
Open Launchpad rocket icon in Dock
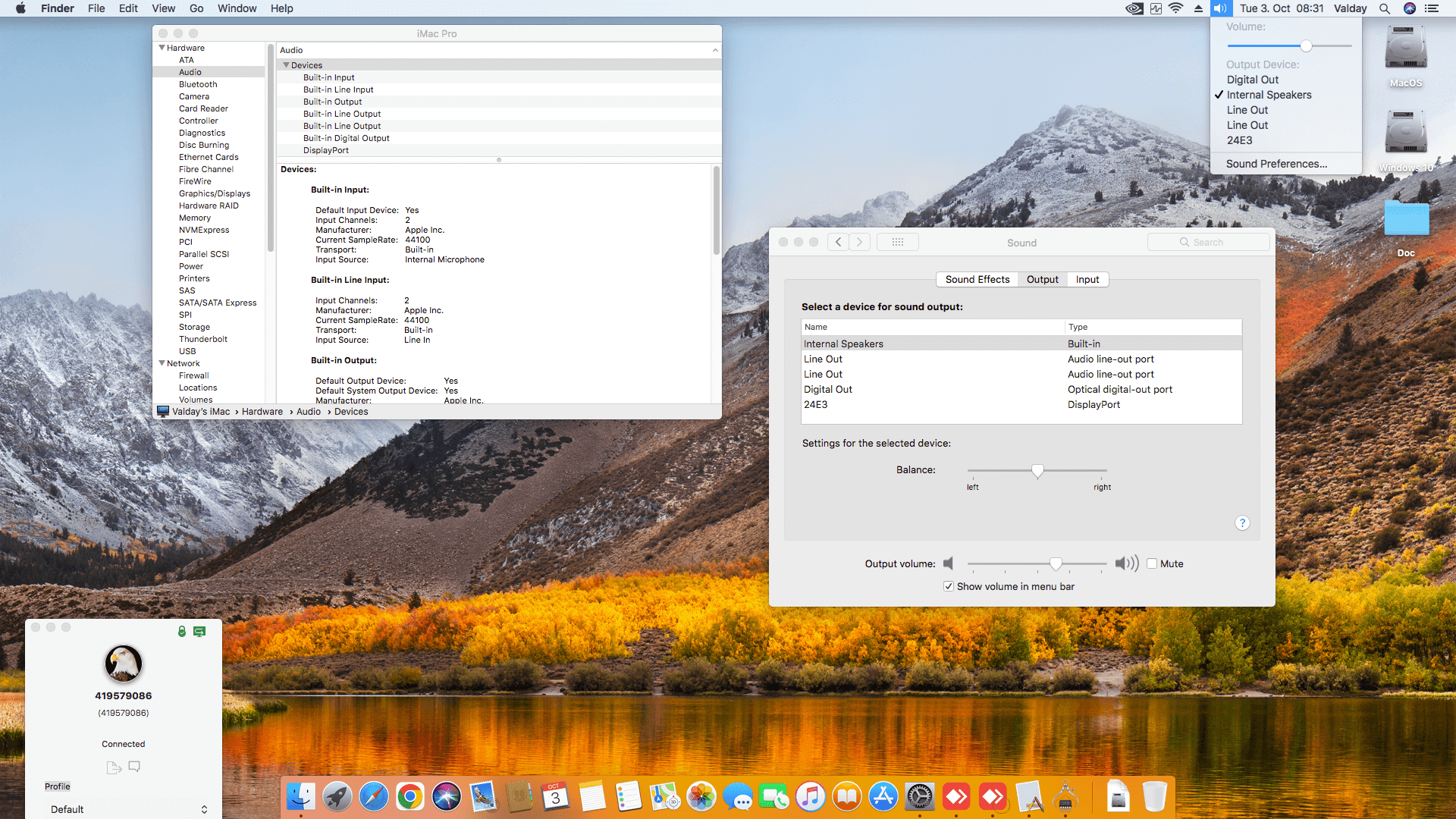337,797
